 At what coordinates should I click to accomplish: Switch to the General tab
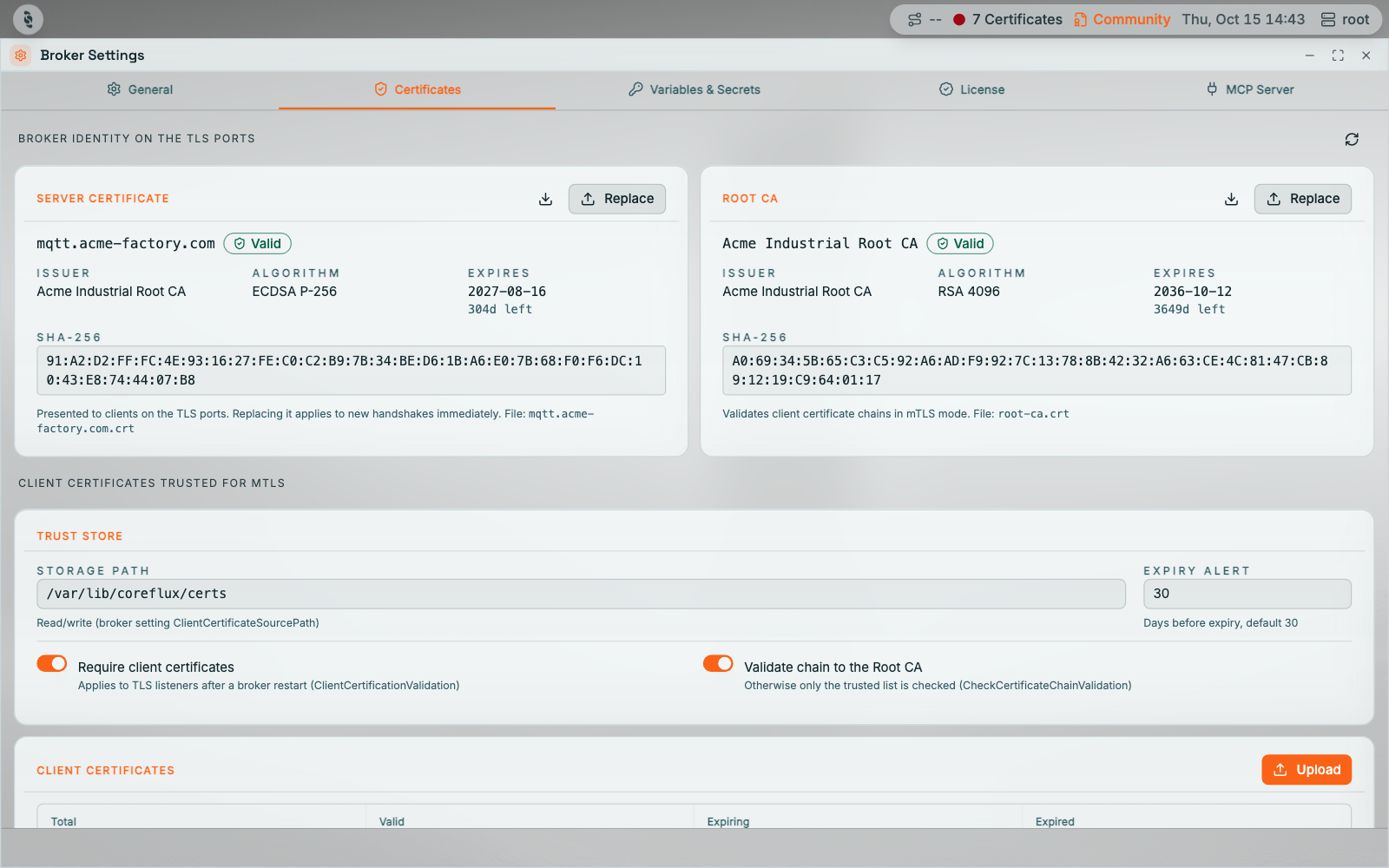point(140,89)
